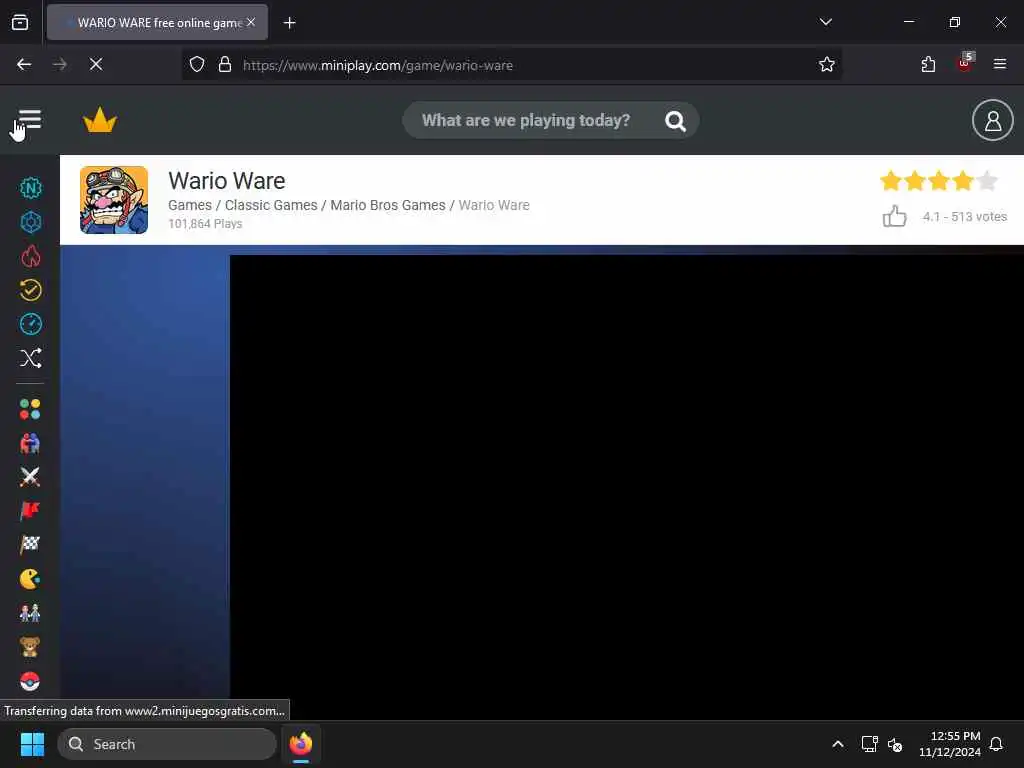1024x768 pixels.
Task: Click the Pac-Man classic games icon
Action: point(30,579)
